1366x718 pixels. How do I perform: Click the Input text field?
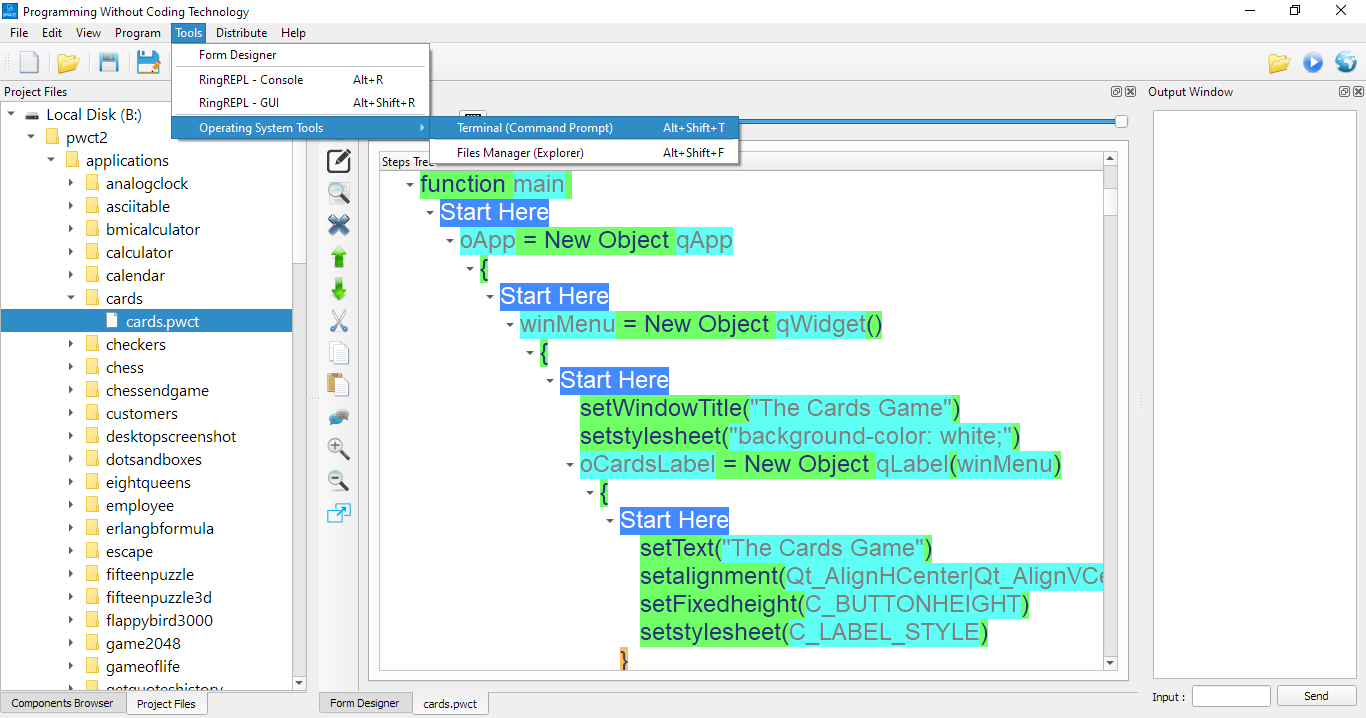1230,696
